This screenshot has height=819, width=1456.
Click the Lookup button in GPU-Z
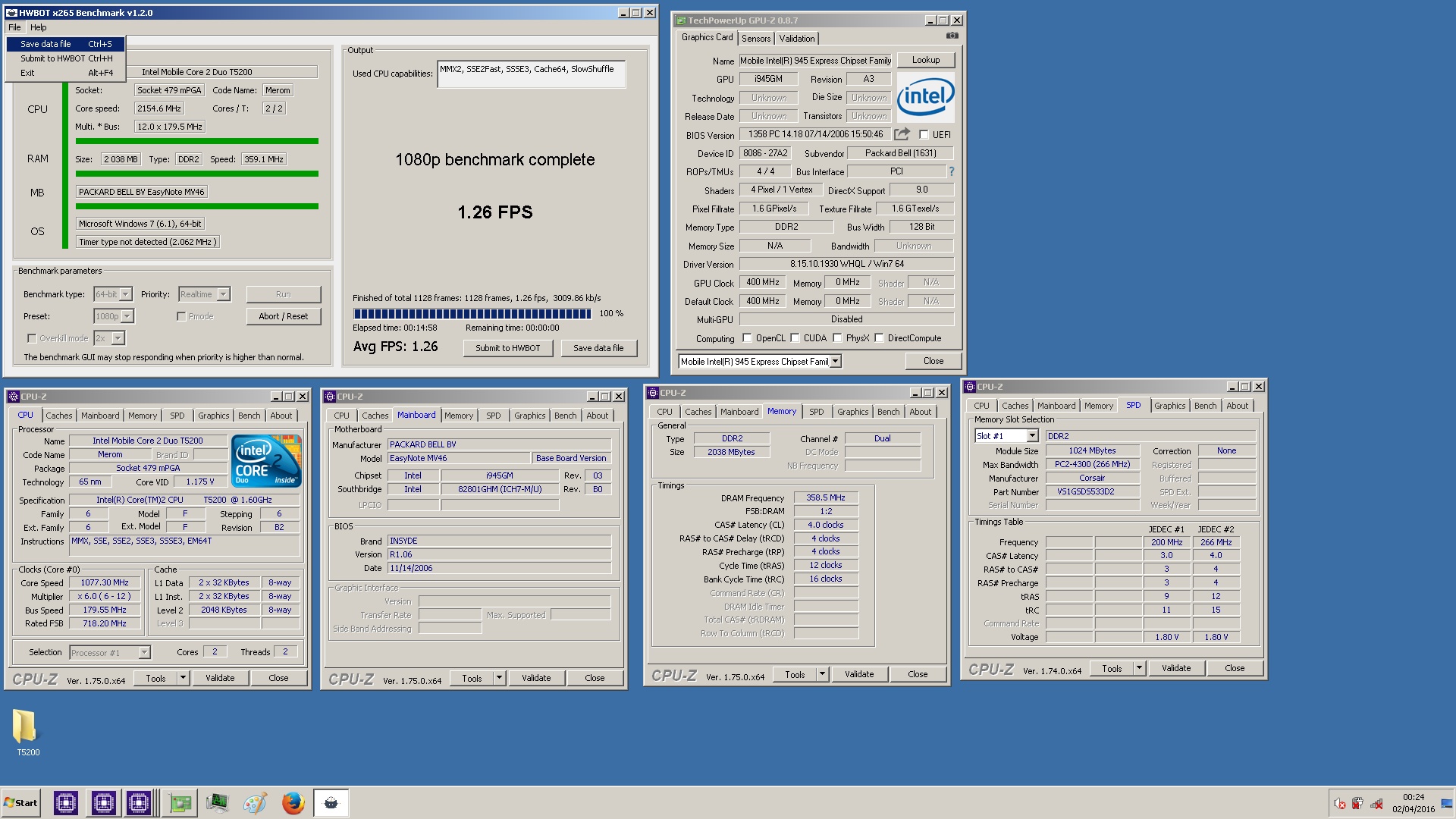pyautogui.click(x=926, y=60)
